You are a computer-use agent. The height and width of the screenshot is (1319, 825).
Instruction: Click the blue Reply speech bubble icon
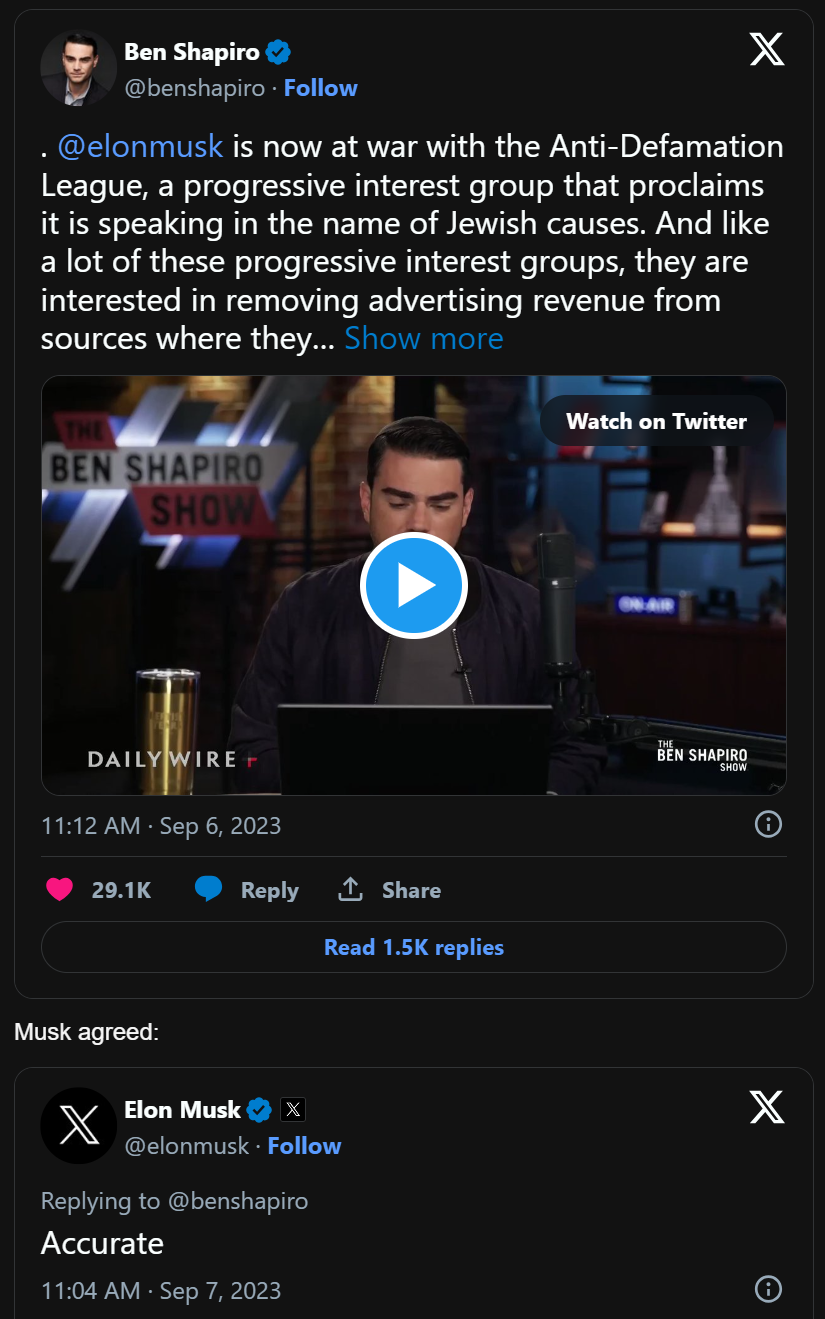click(208, 889)
